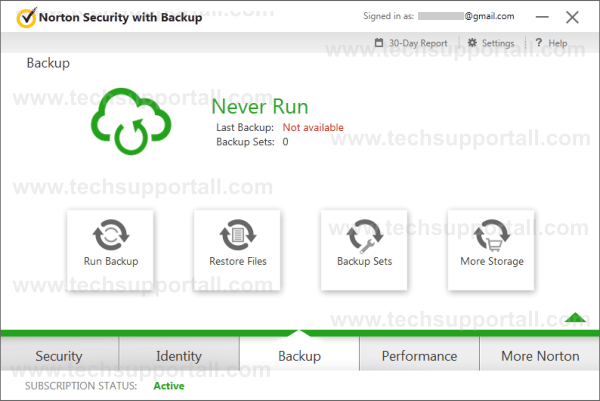Collapse the panel with the green arrow

click(575, 317)
